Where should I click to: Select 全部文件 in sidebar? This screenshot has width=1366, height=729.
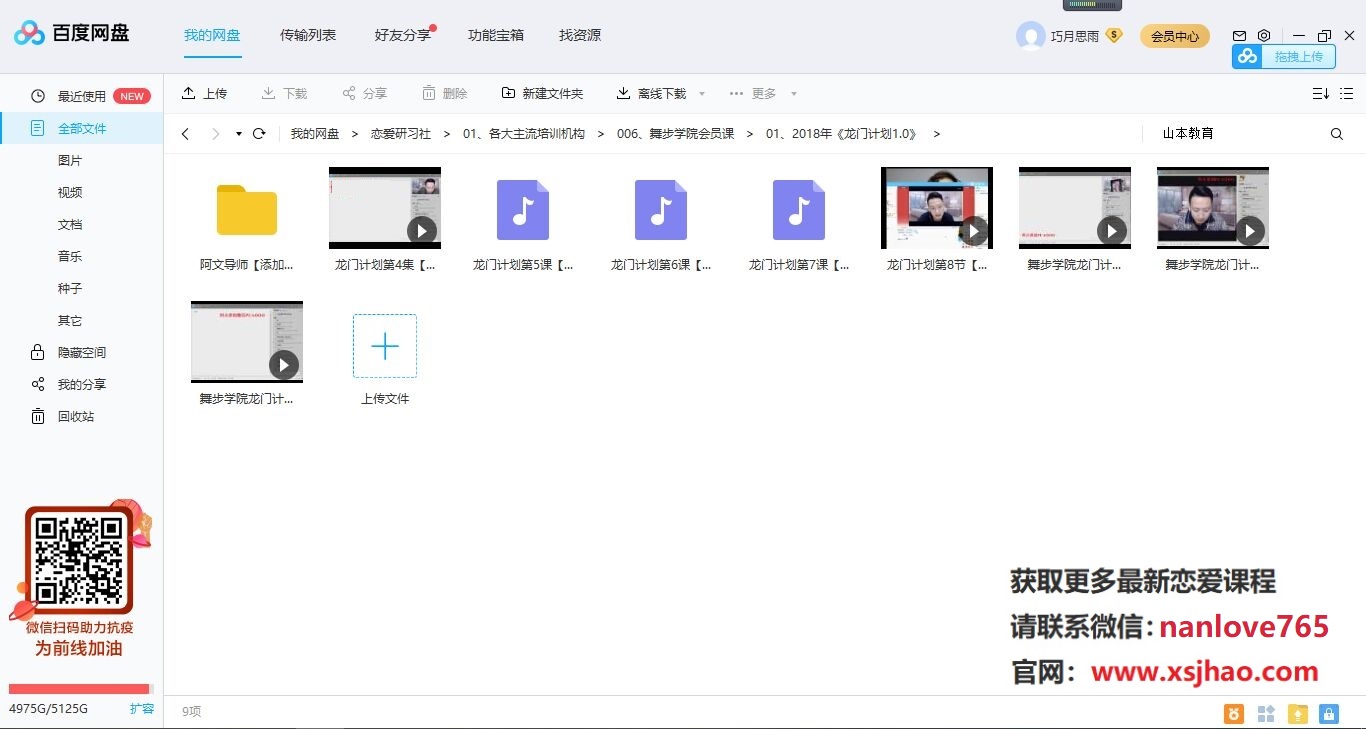pos(81,128)
